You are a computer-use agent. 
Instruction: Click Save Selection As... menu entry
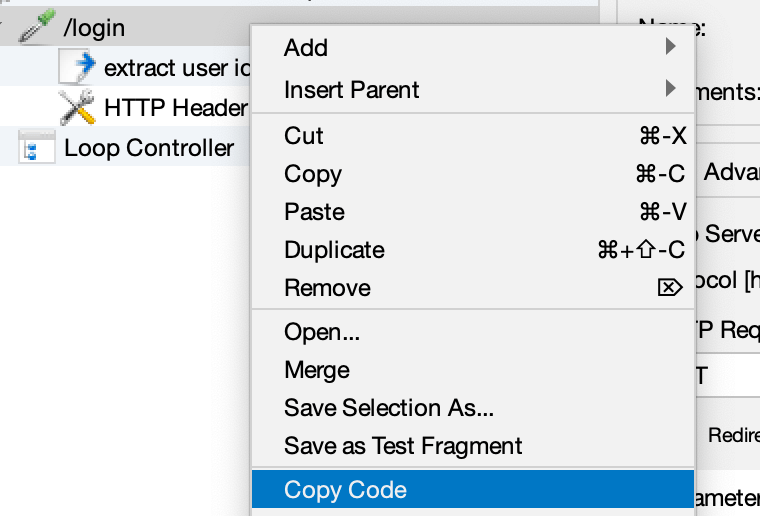click(388, 407)
